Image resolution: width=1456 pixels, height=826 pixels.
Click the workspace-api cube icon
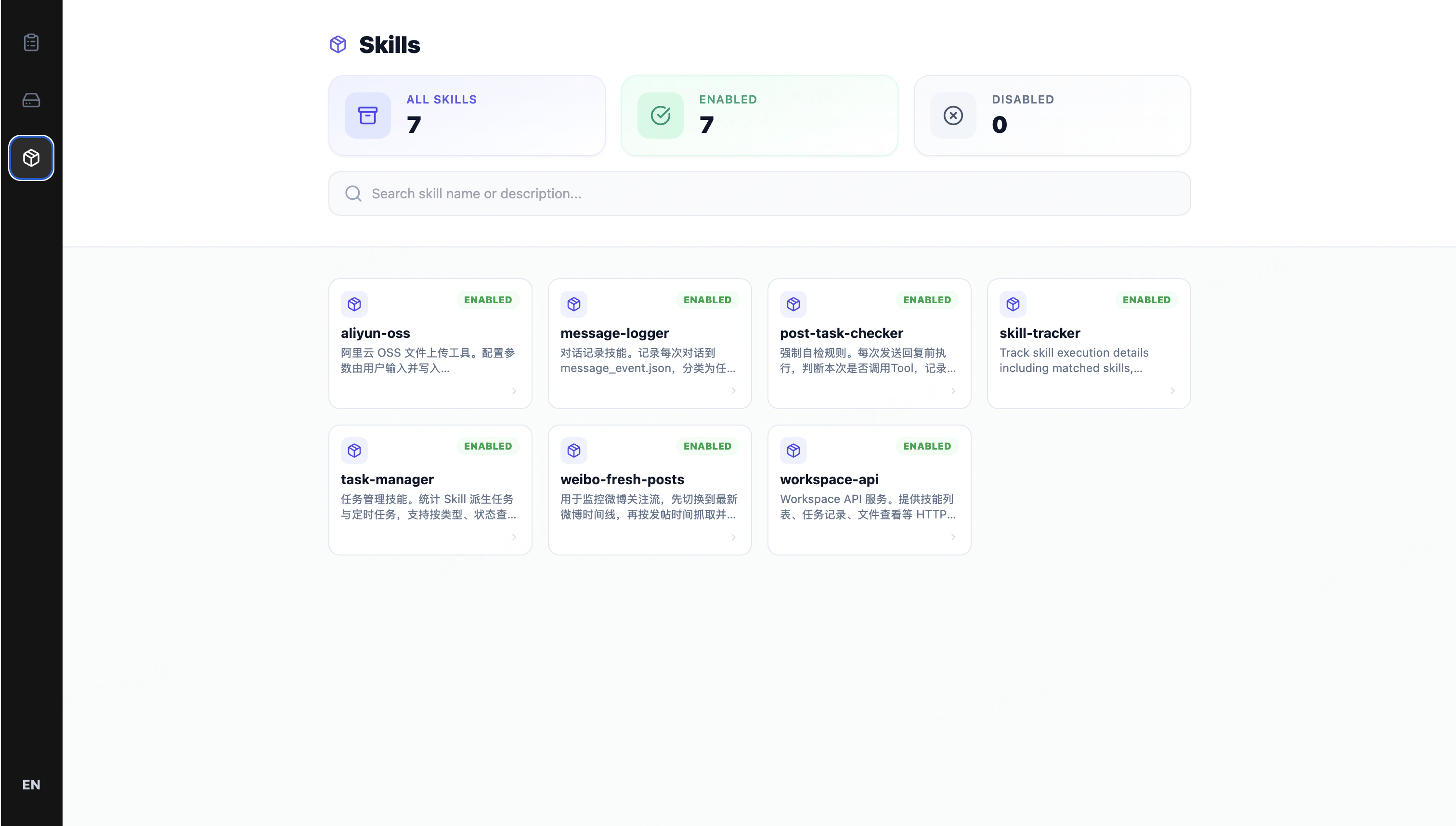793,451
